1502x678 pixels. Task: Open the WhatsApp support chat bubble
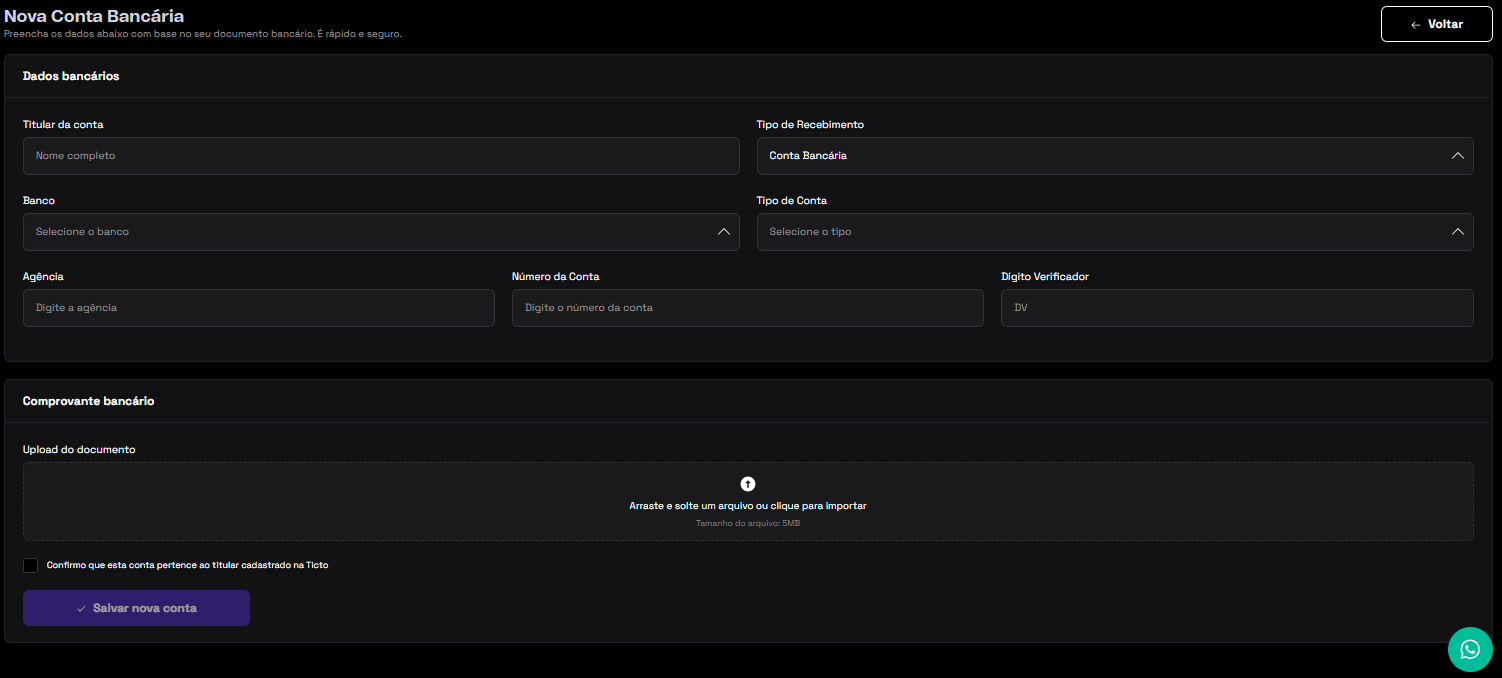click(x=1469, y=649)
